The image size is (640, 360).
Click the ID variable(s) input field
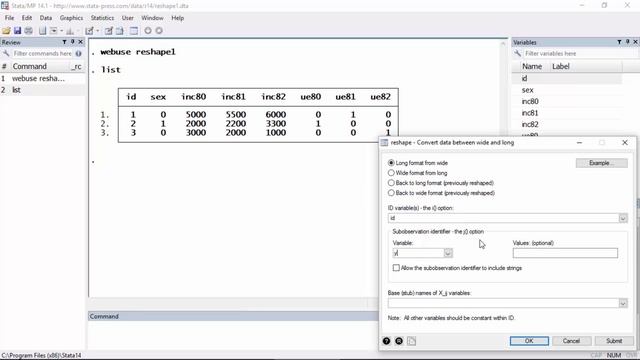503,218
